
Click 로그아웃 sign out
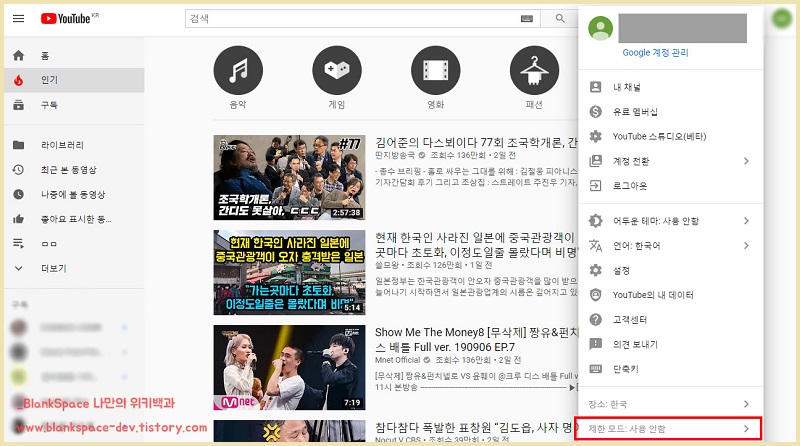tap(671, 186)
